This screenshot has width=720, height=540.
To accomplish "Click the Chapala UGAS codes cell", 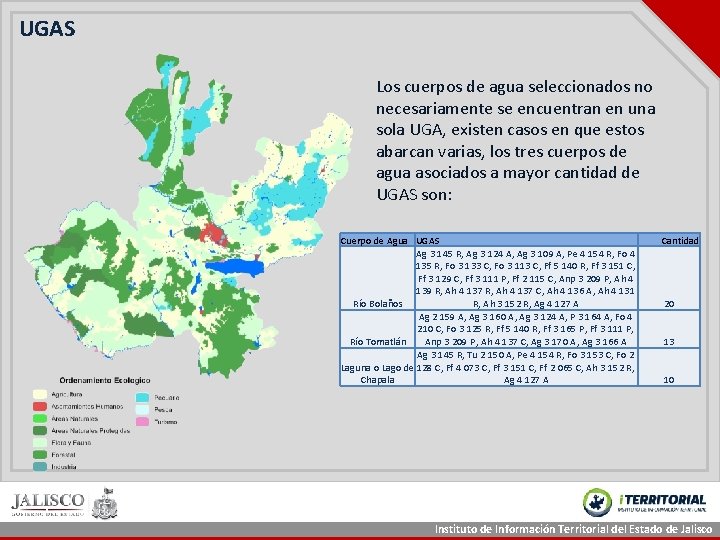I will tap(526, 367).
